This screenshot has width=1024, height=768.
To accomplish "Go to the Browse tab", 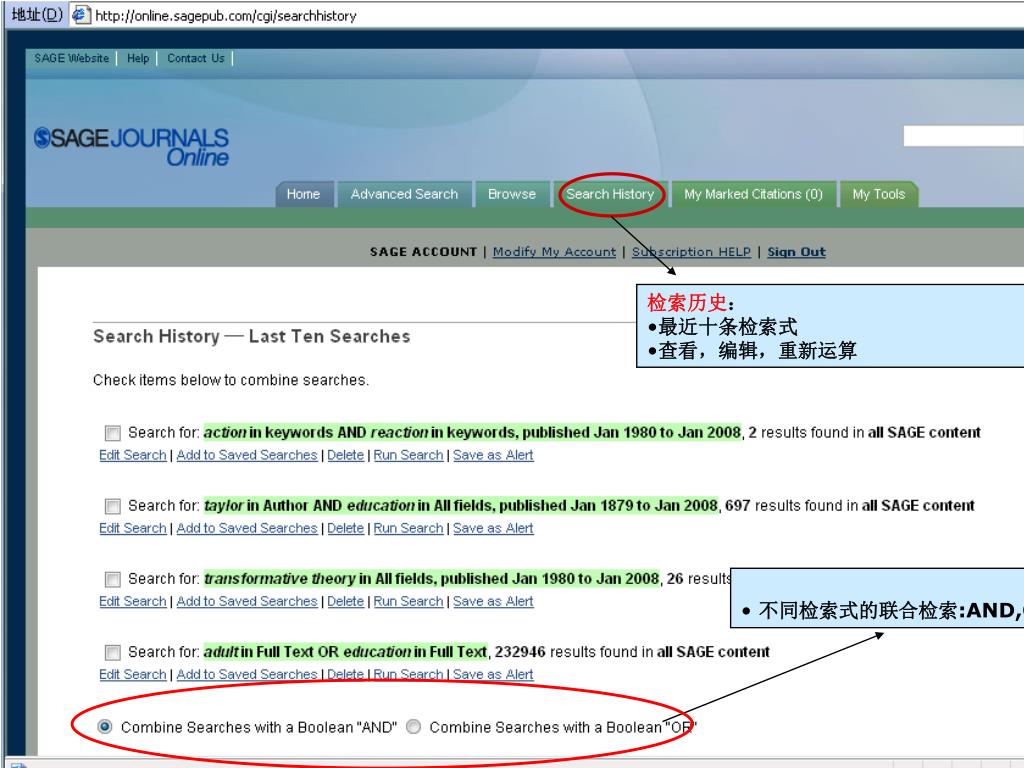I will [x=511, y=194].
